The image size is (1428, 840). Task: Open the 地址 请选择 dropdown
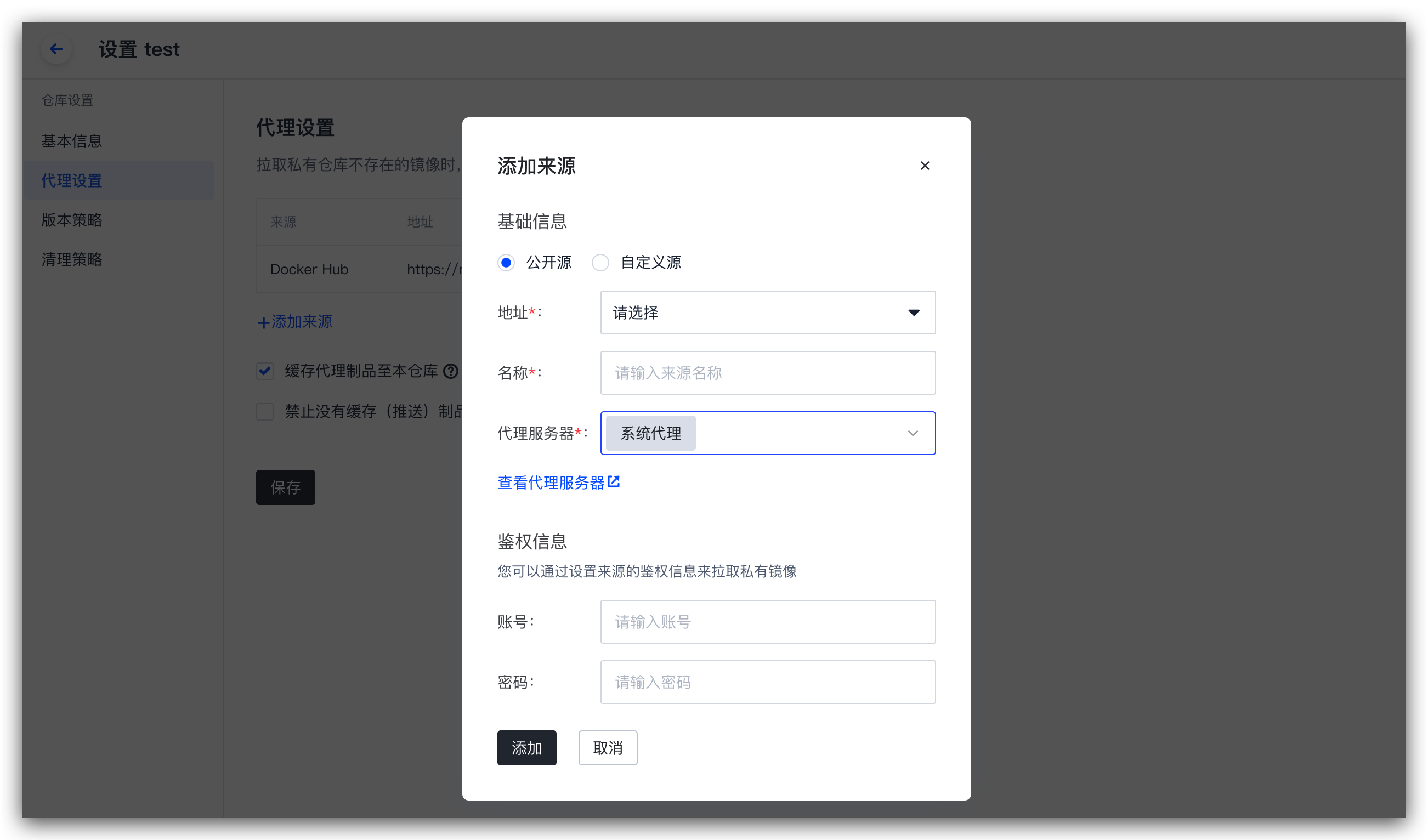768,313
